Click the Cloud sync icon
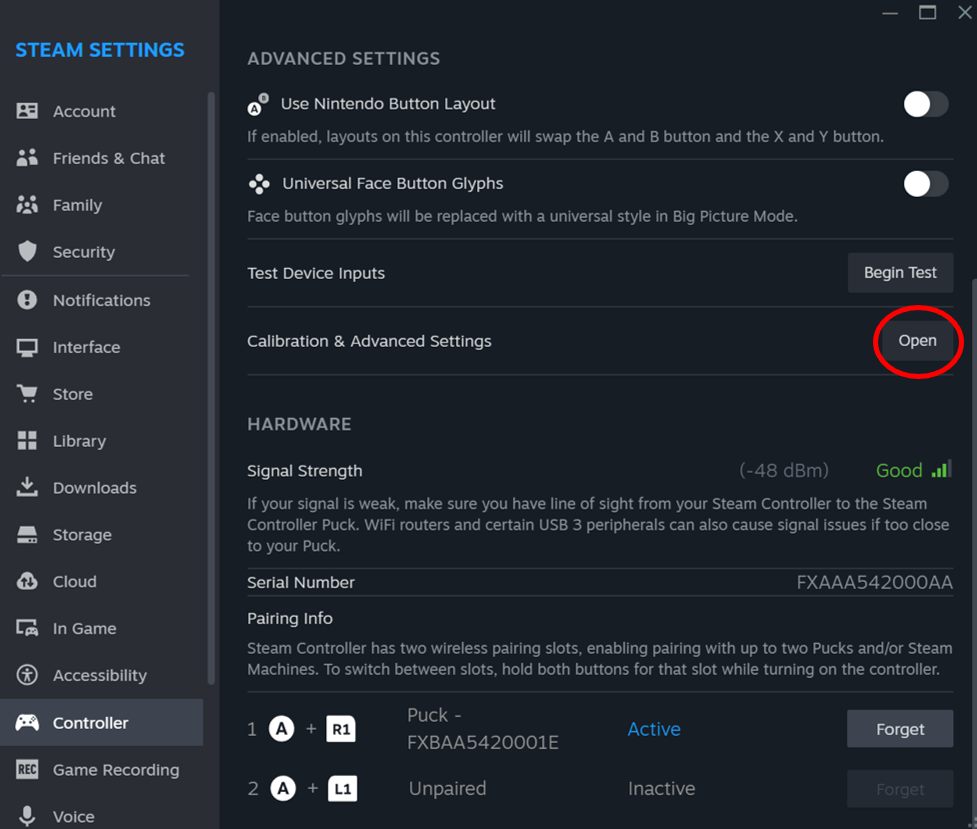This screenshot has width=977, height=829. (x=27, y=581)
